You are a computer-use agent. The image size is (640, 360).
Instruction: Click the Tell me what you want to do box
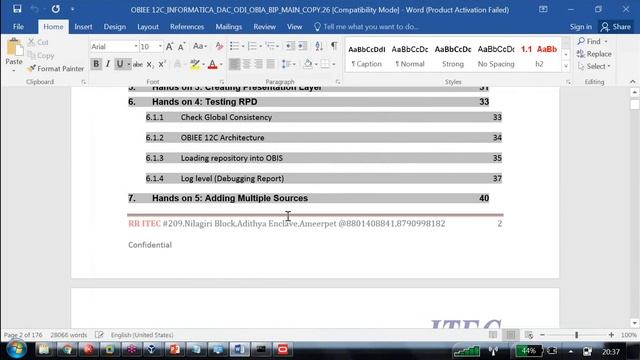[x=367, y=27]
